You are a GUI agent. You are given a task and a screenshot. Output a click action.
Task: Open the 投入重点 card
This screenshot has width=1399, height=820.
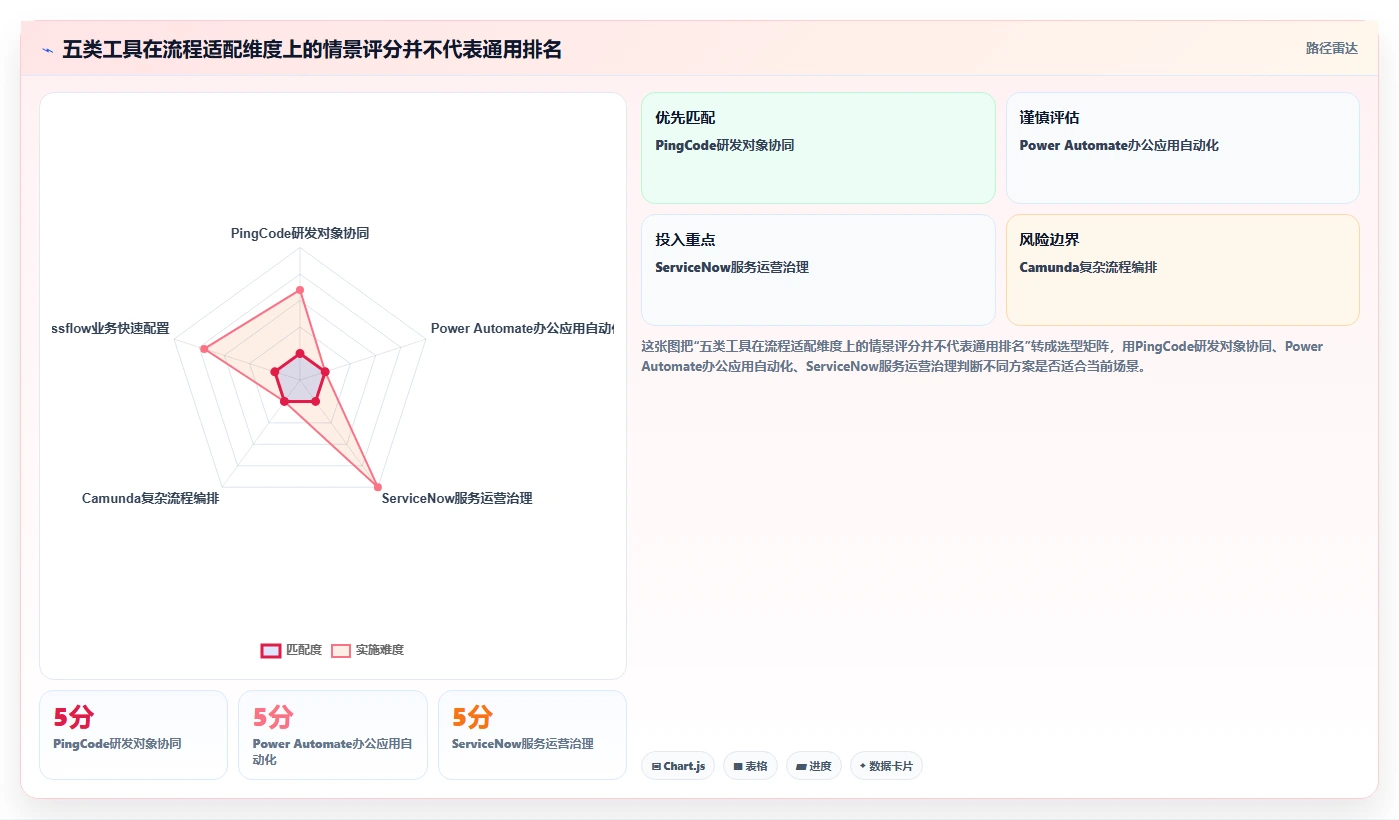coord(818,270)
